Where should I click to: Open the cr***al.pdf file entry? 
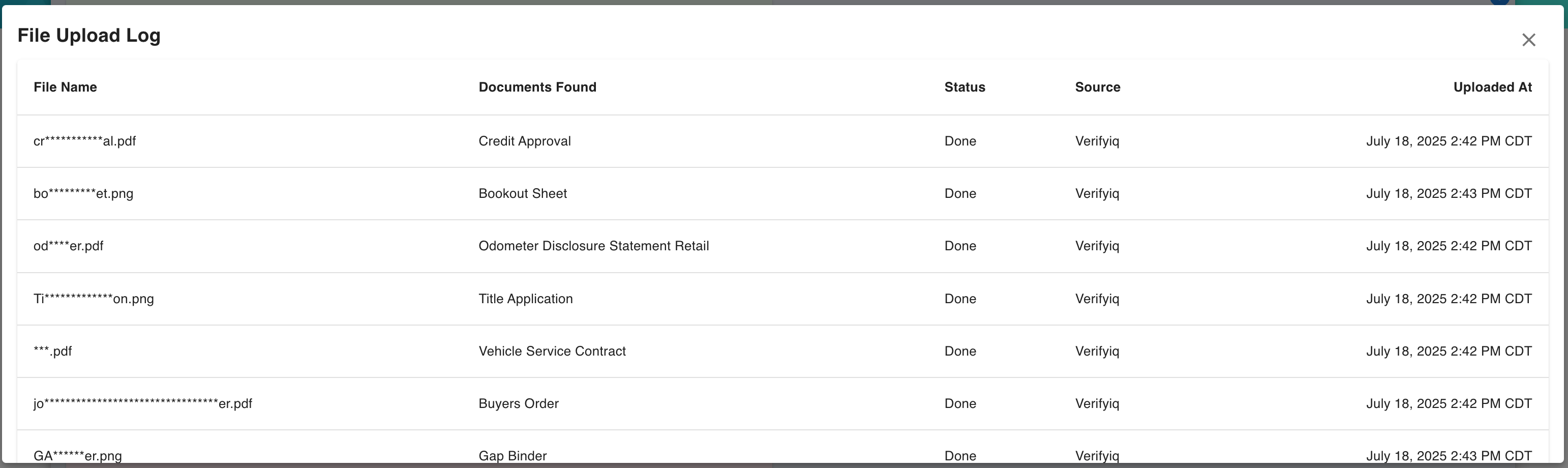pos(84,141)
